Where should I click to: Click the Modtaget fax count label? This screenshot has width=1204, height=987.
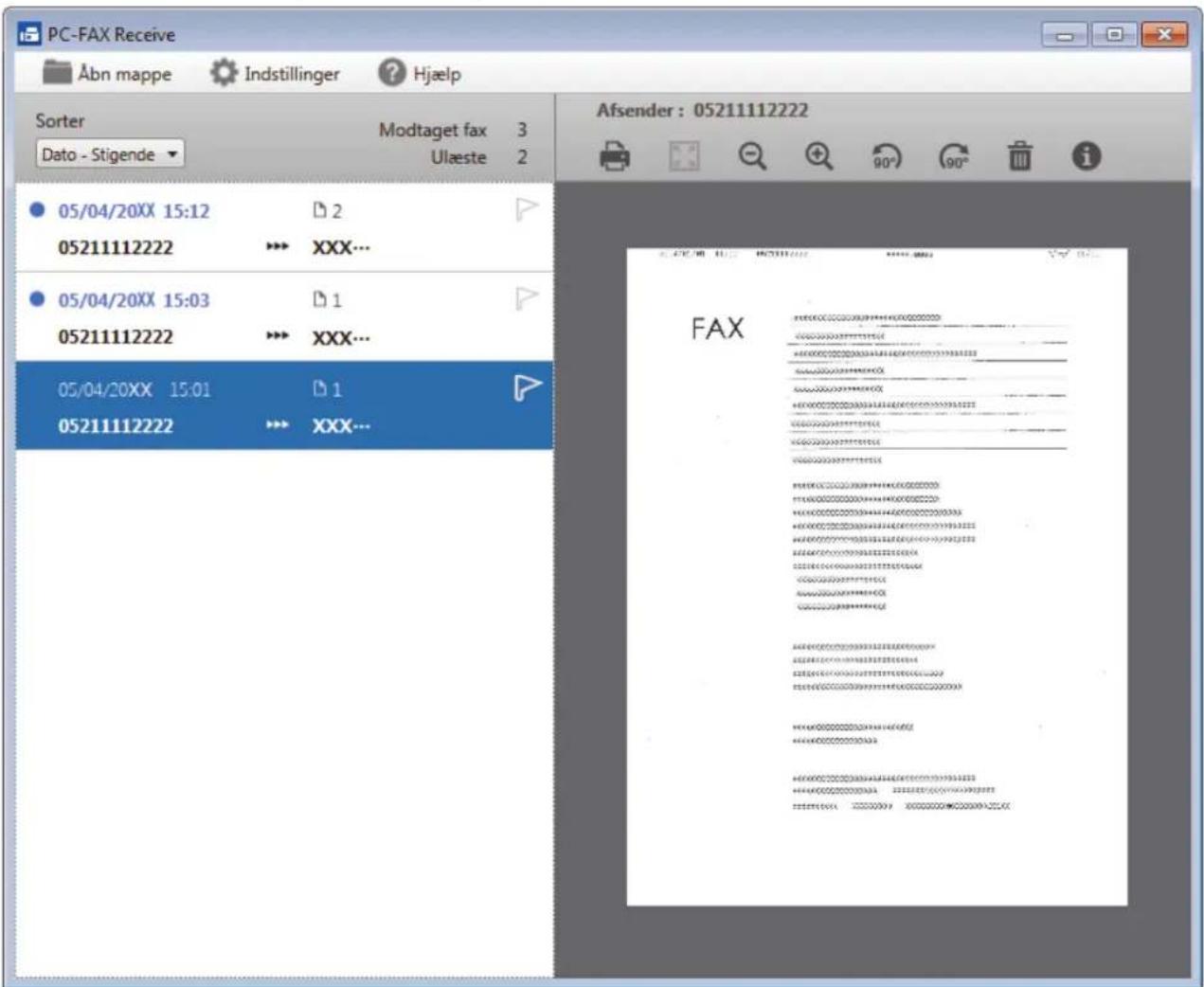433,130
